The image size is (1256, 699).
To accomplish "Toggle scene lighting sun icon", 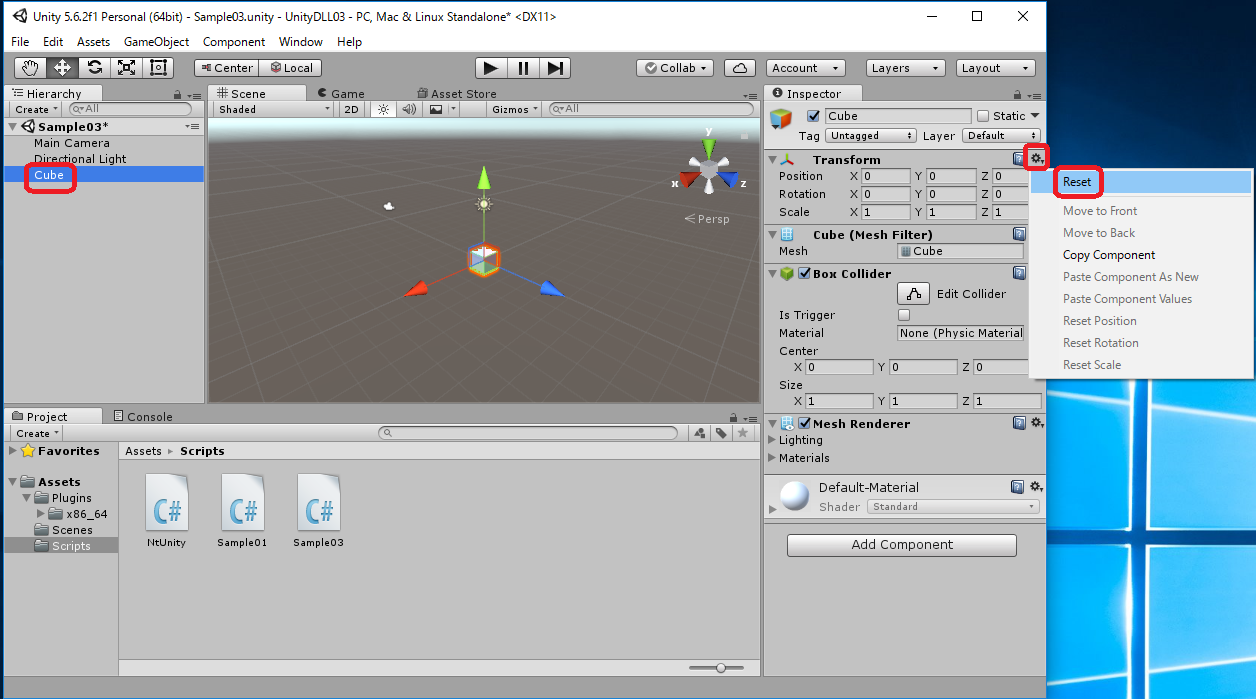I will 382,109.
